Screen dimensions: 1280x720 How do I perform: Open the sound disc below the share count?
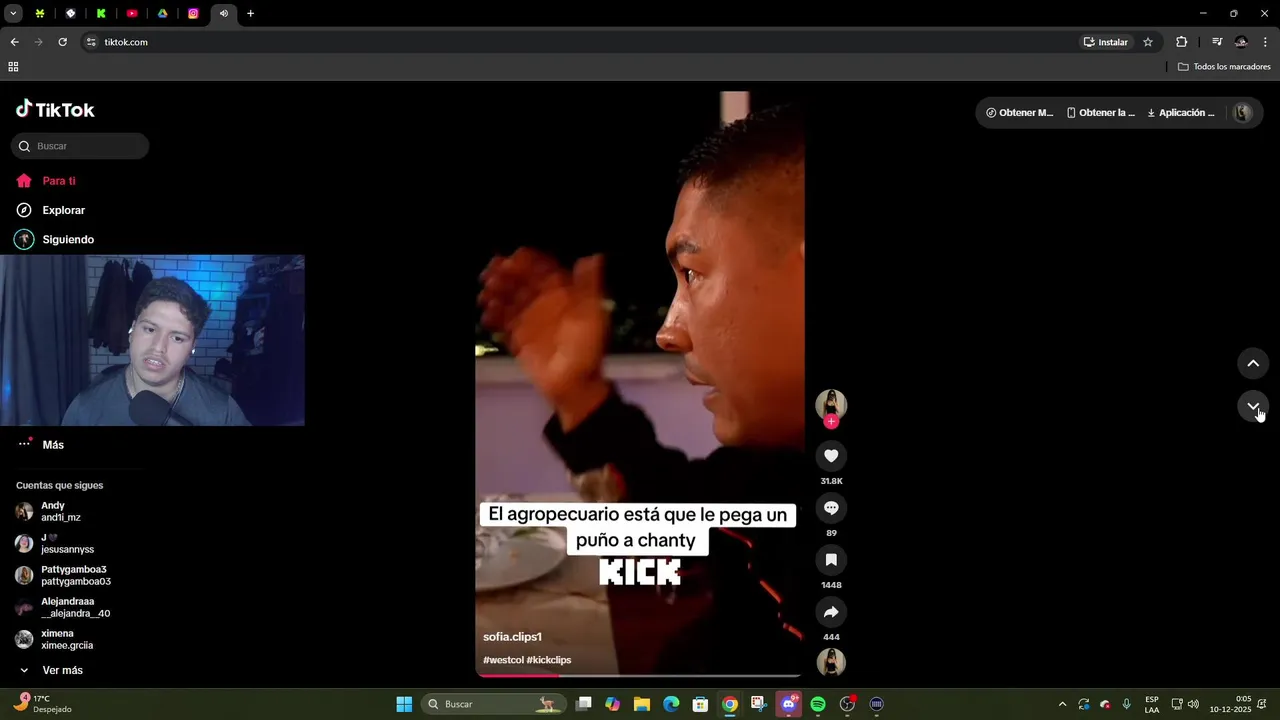point(831,662)
